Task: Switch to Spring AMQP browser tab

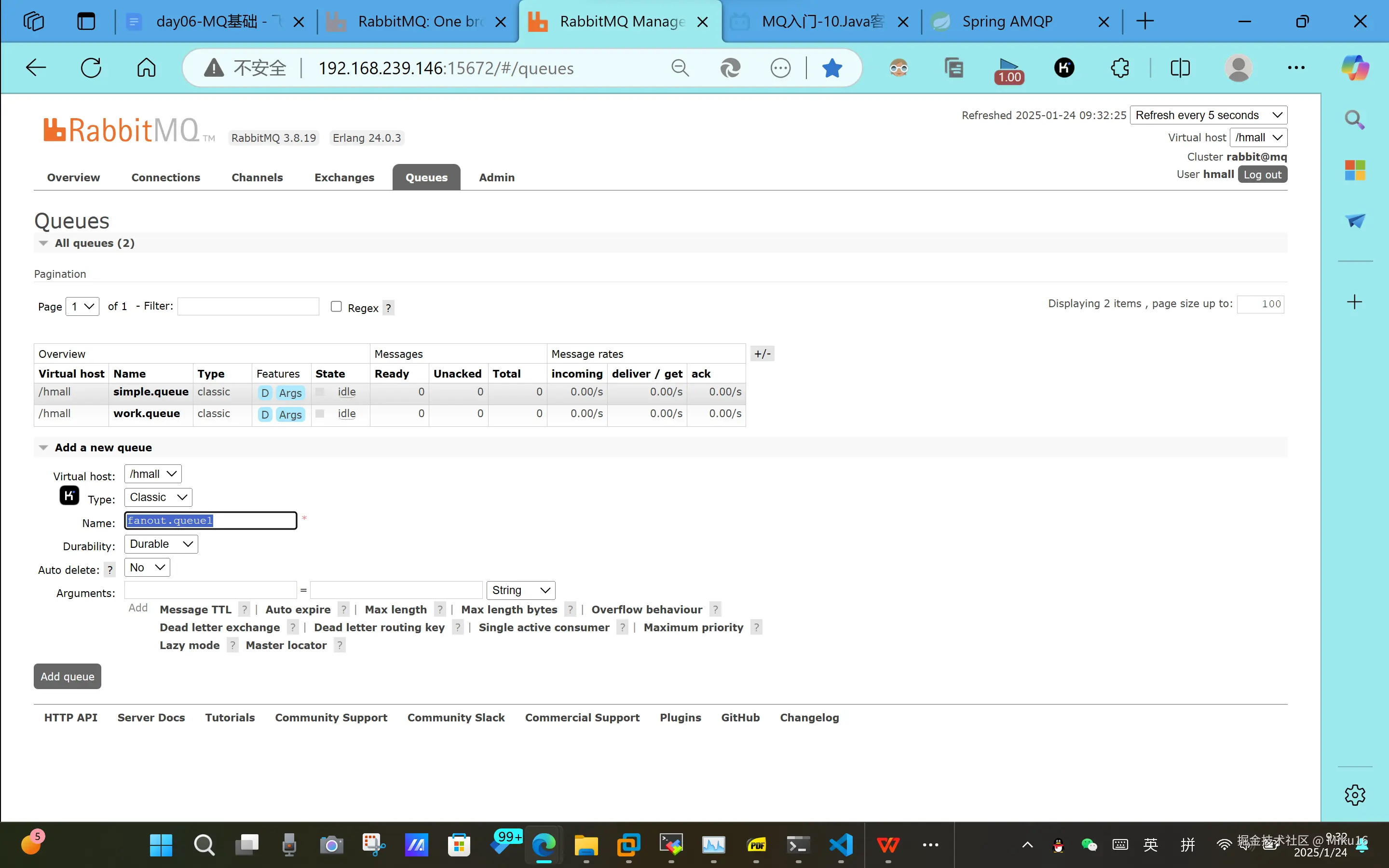Action: click(1008, 22)
